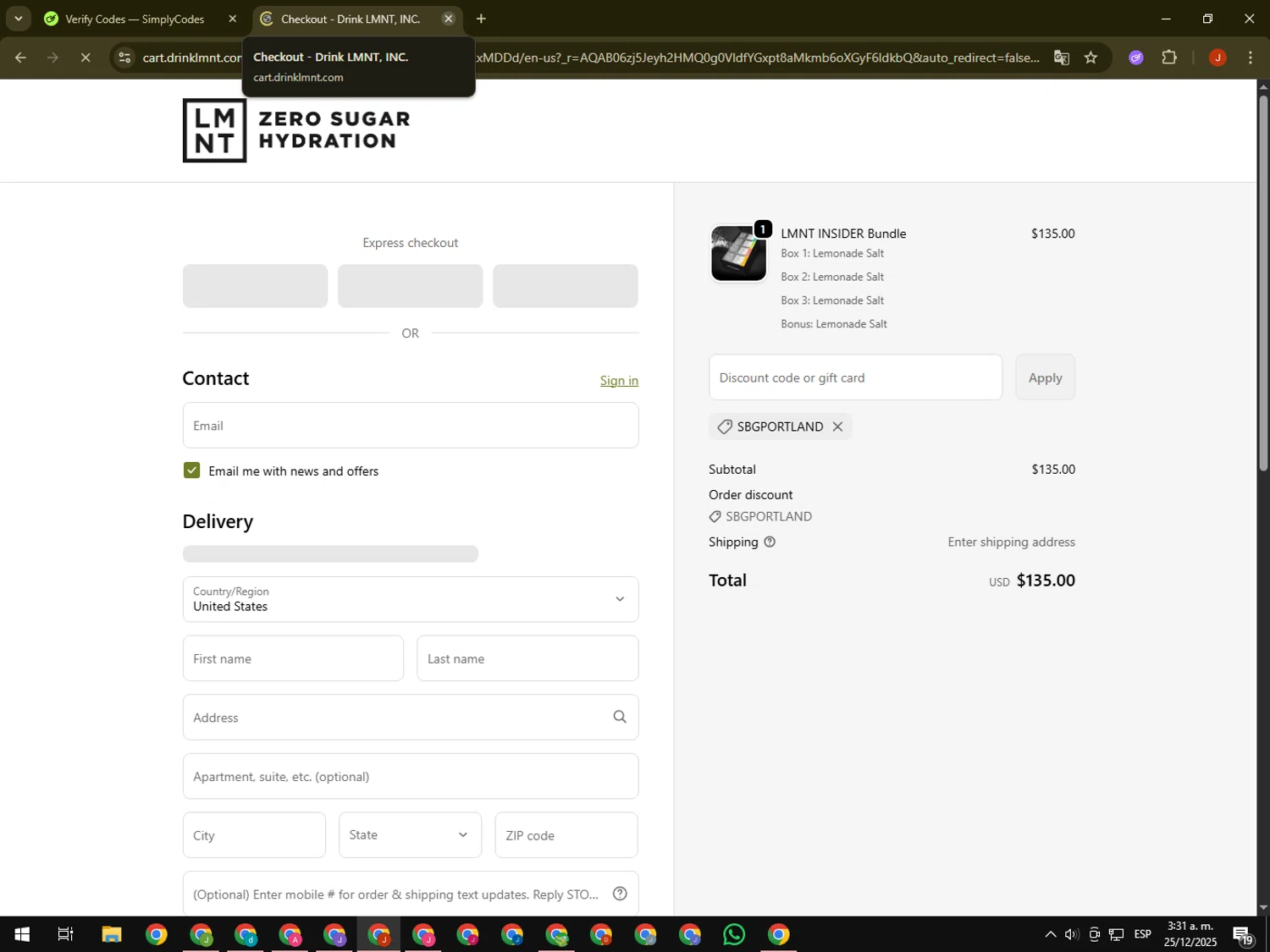Click the page vertical scrollbar

tap(1263, 283)
